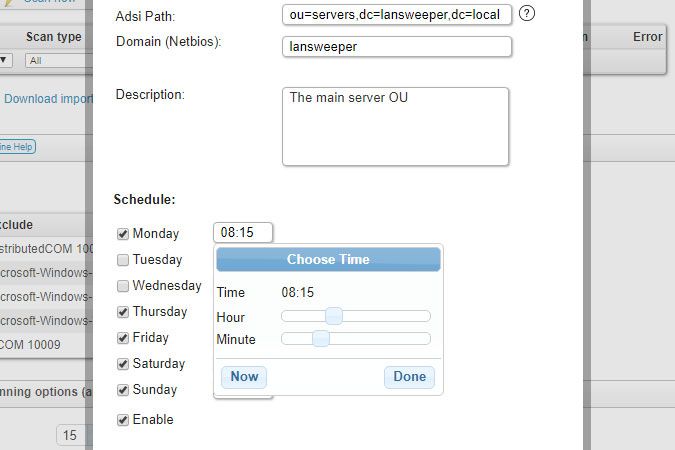Click the Adsi Path help question mark icon

point(528,14)
